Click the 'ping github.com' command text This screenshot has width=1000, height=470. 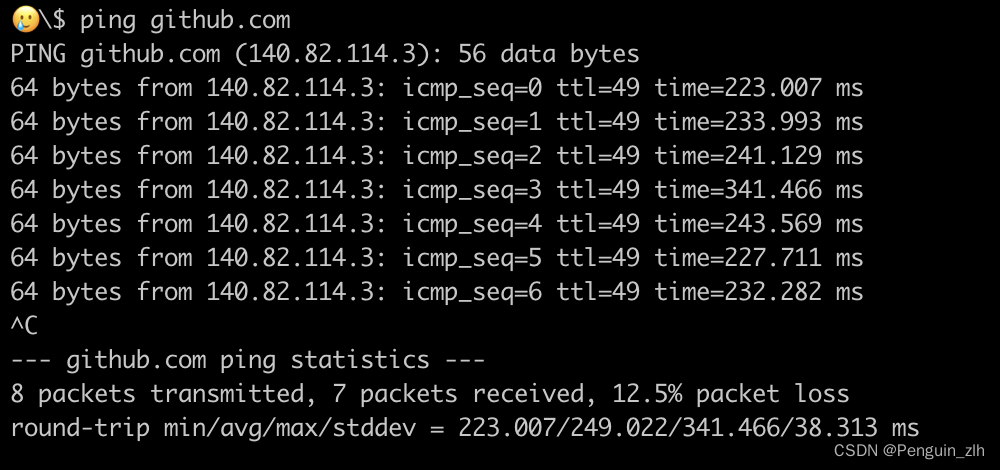185,20
